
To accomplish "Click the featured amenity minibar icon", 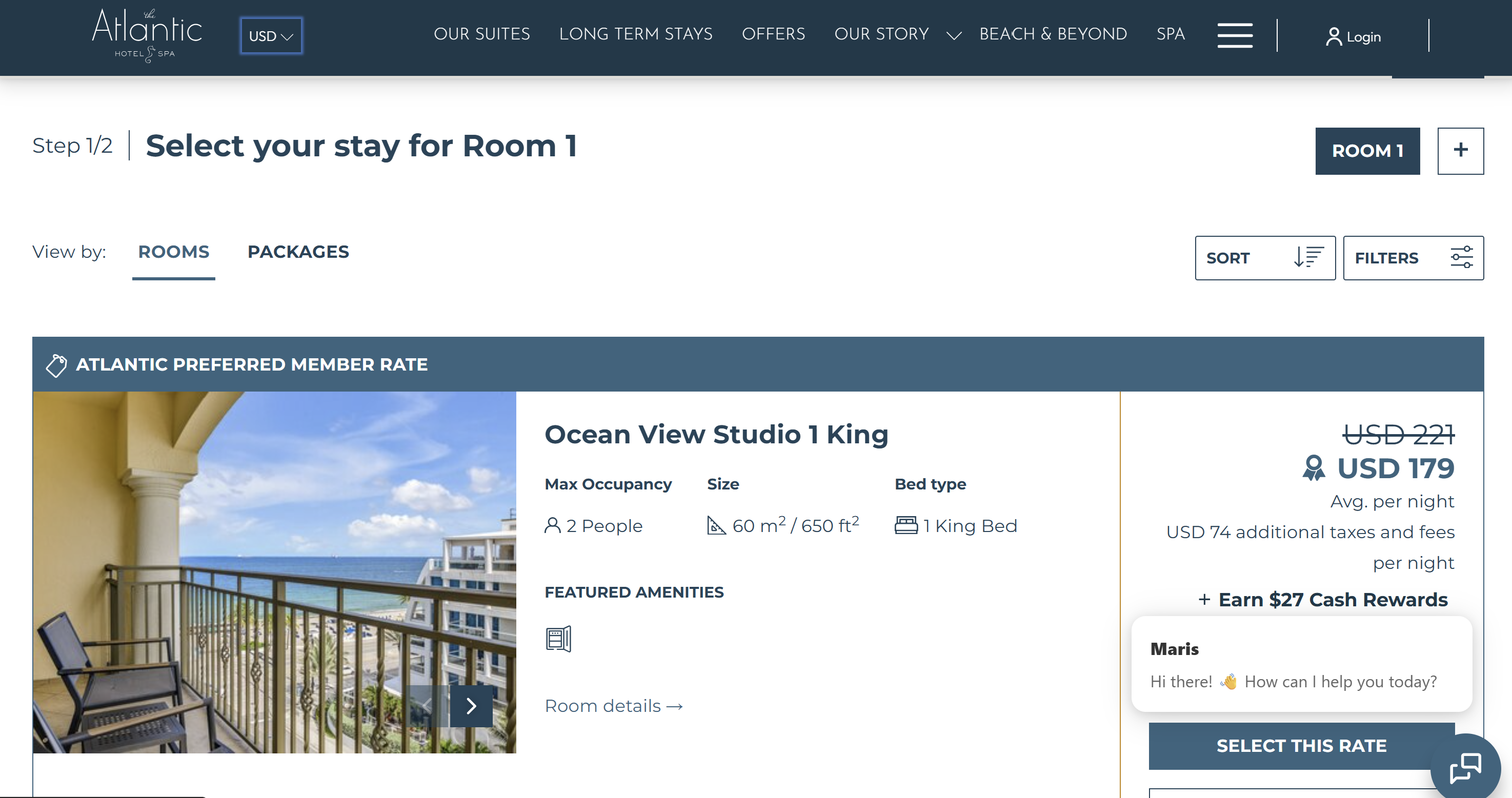I will pyautogui.click(x=558, y=639).
